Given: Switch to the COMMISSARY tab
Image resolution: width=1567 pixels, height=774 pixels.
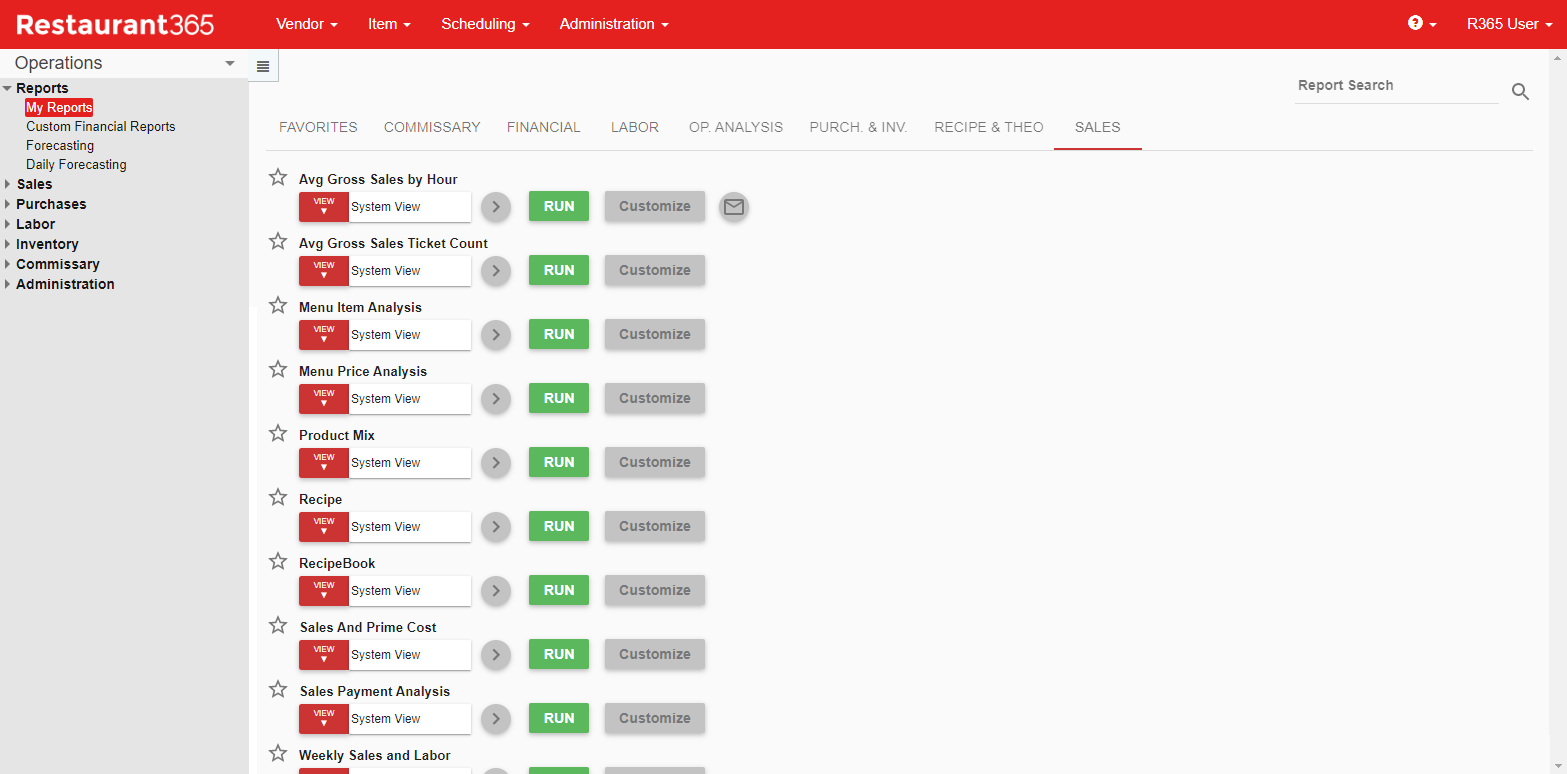Looking at the screenshot, I should (432, 127).
